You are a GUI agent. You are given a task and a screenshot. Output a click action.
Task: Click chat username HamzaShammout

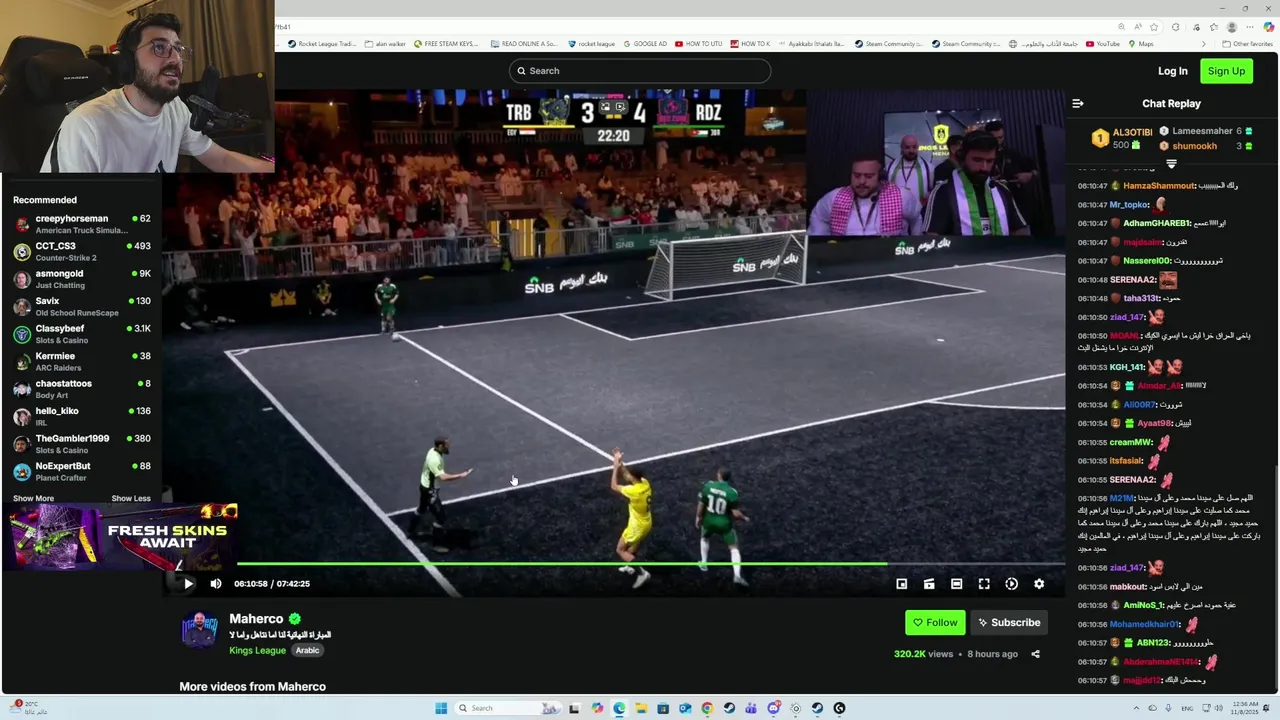pyautogui.click(x=1159, y=186)
